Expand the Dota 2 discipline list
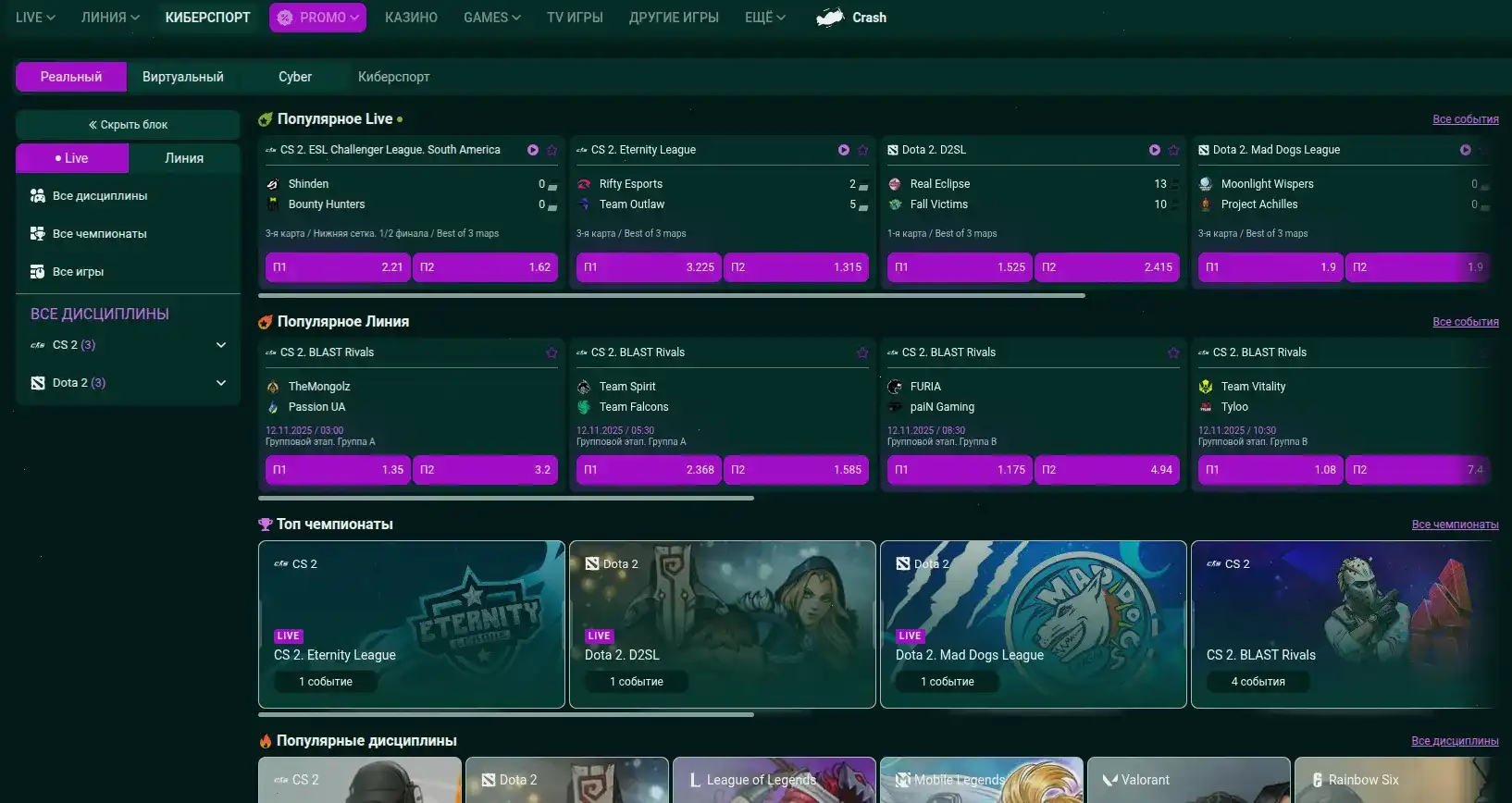Viewport: 1512px width, 803px height. pos(220,383)
